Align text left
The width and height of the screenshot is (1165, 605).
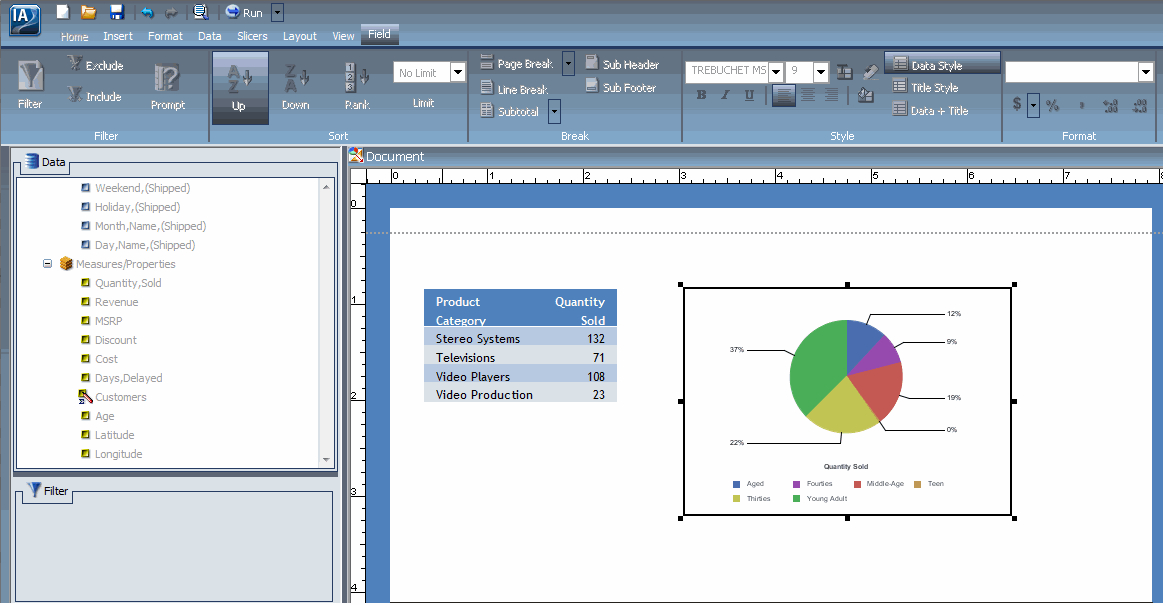coord(783,94)
